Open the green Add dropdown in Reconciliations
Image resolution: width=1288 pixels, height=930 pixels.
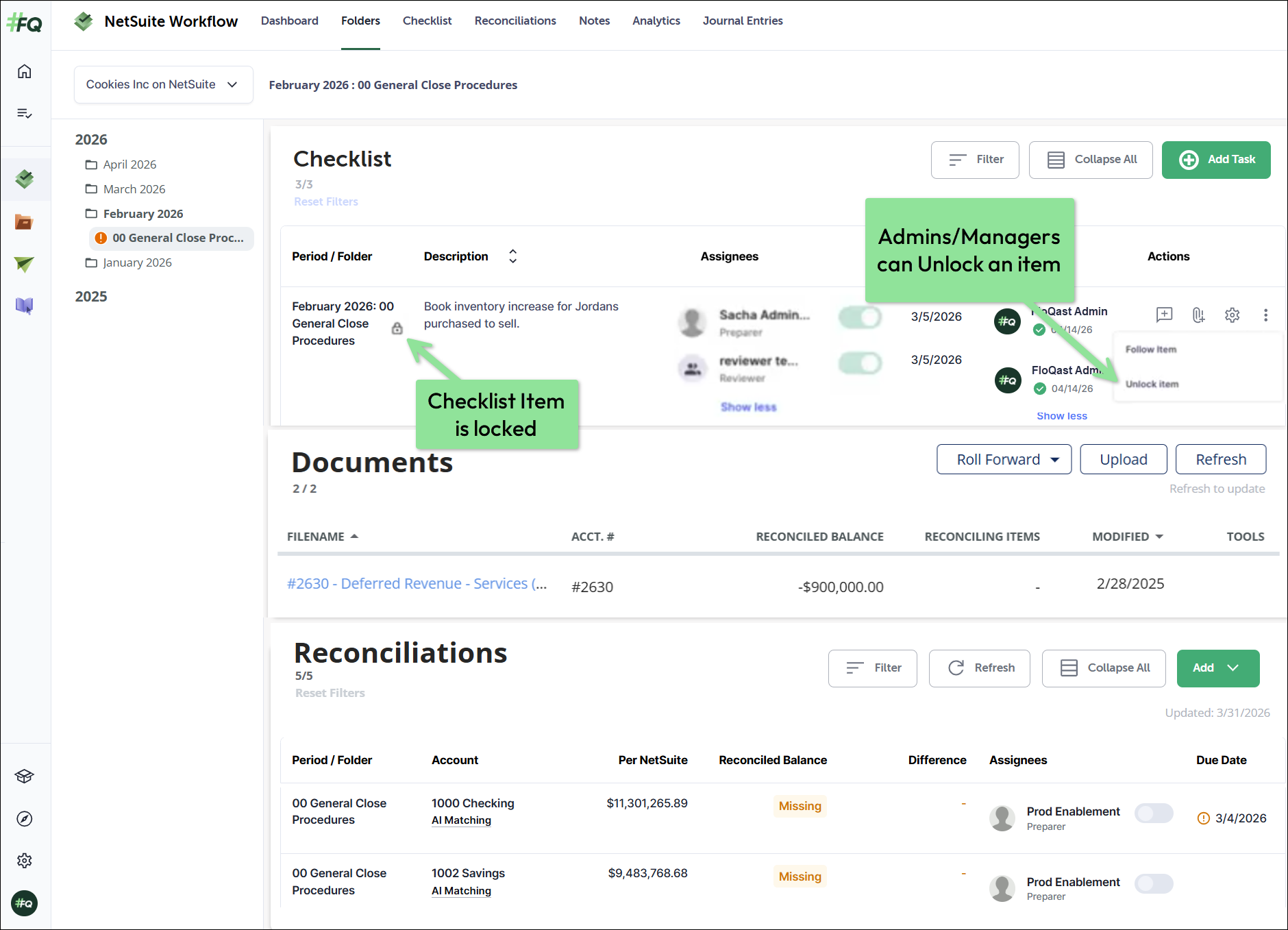pyautogui.click(x=1218, y=668)
